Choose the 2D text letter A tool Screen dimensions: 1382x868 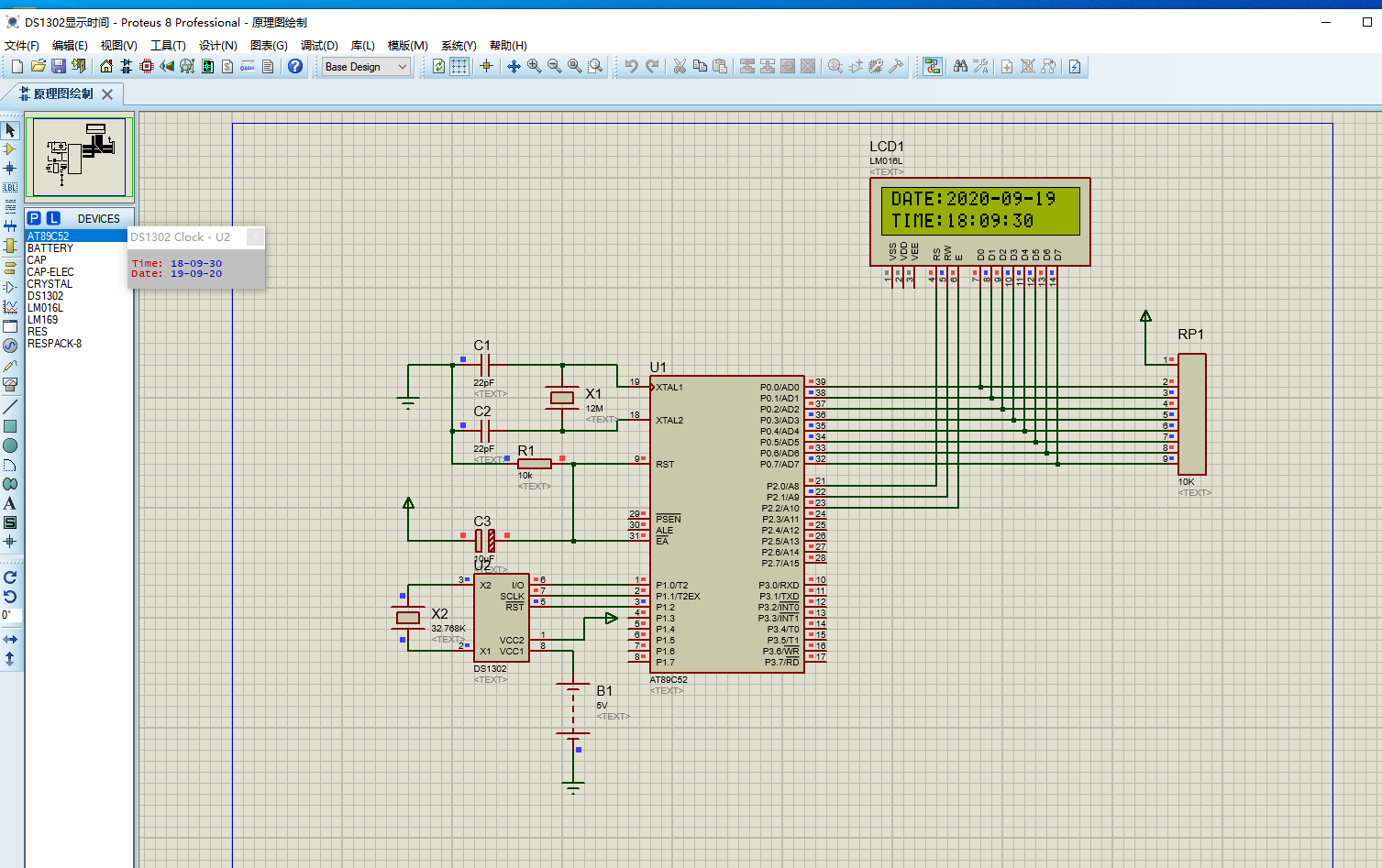point(10,503)
